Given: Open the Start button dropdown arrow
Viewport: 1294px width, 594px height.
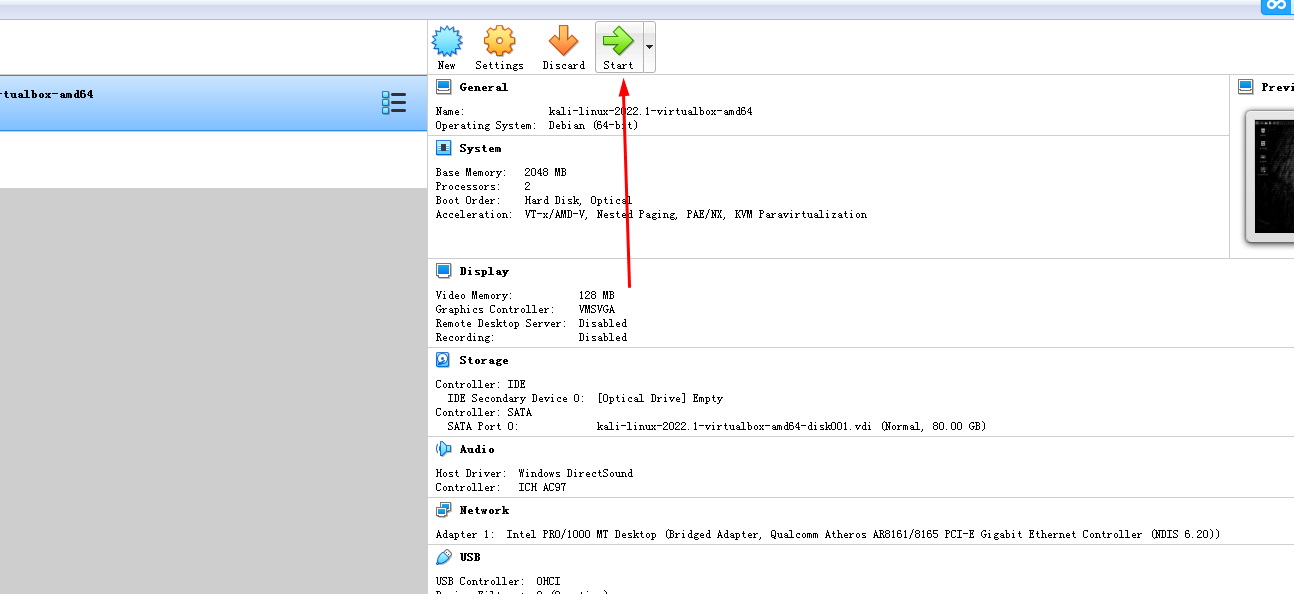Looking at the screenshot, I should coord(649,47).
